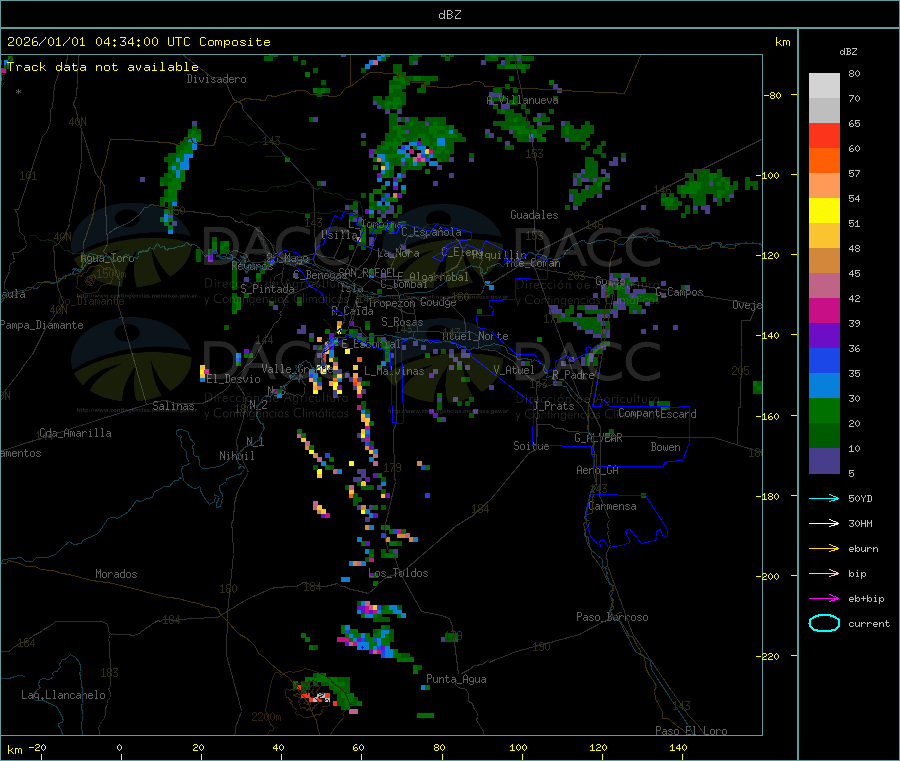The height and width of the screenshot is (761, 900).
Task: Click the G_ALVEAR map label
Action: click(x=598, y=438)
